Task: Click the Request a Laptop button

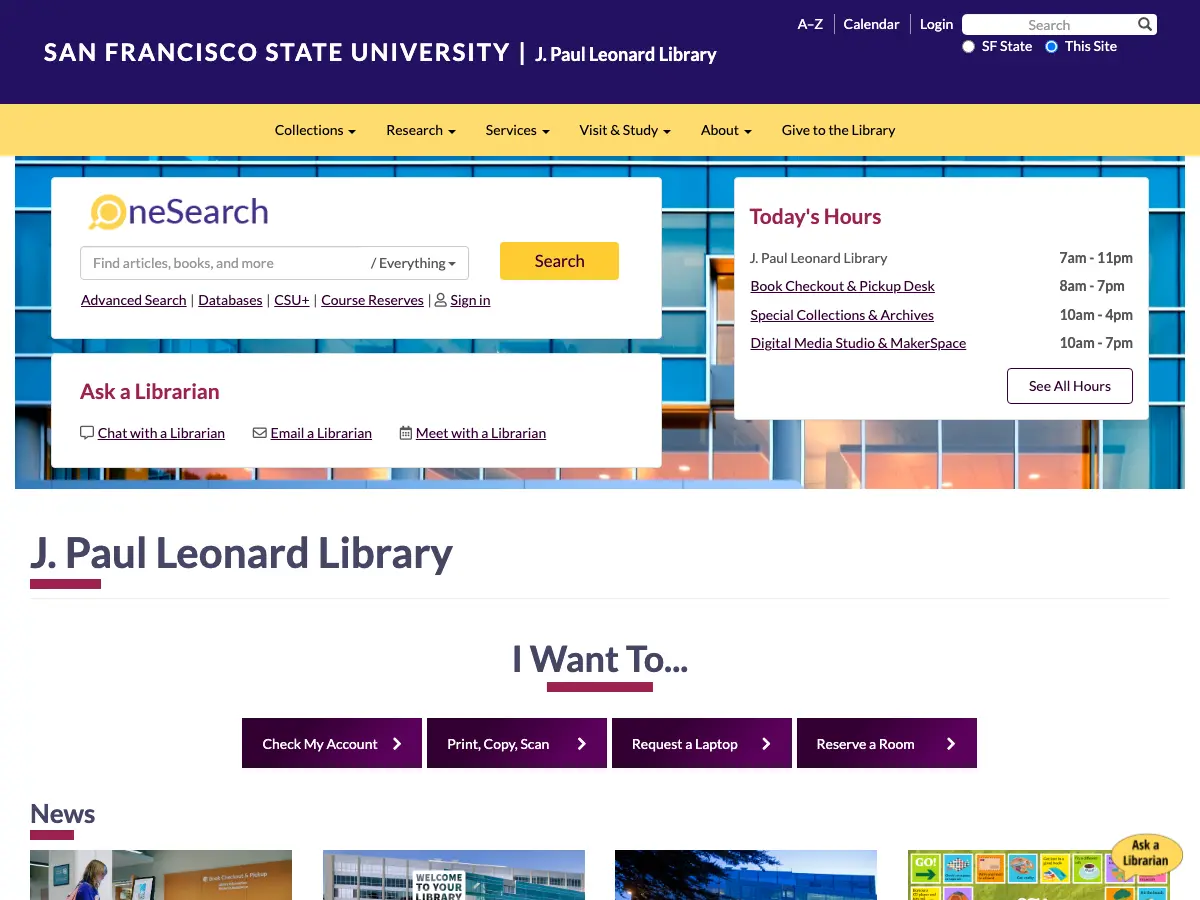Action: [x=702, y=743]
